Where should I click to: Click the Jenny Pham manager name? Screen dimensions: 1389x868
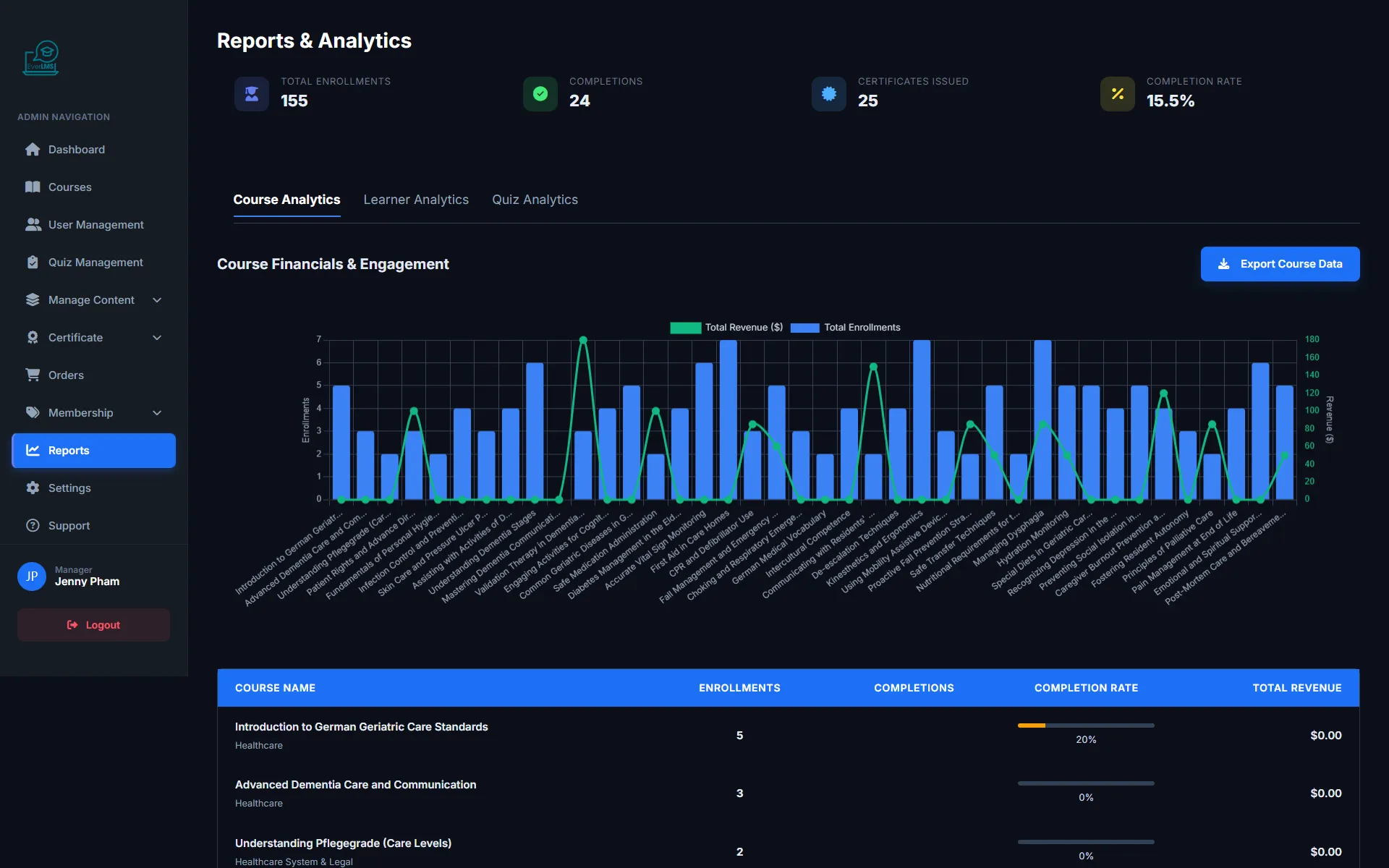87,582
